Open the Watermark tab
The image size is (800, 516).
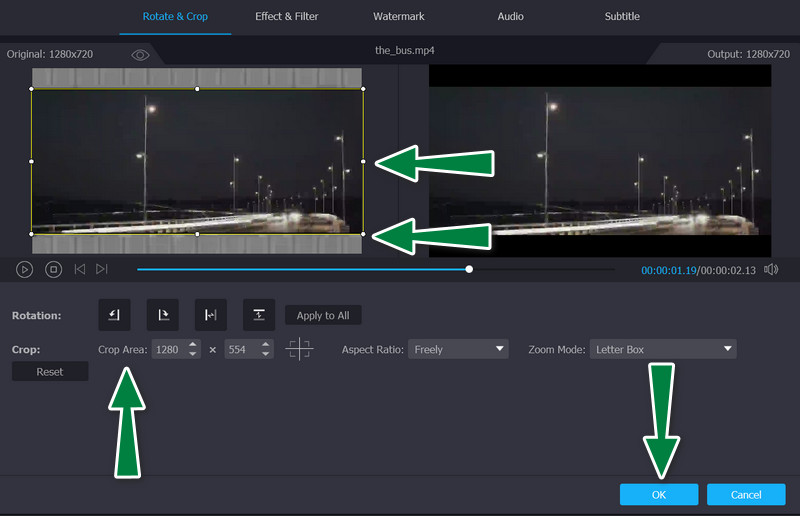click(x=399, y=17)
